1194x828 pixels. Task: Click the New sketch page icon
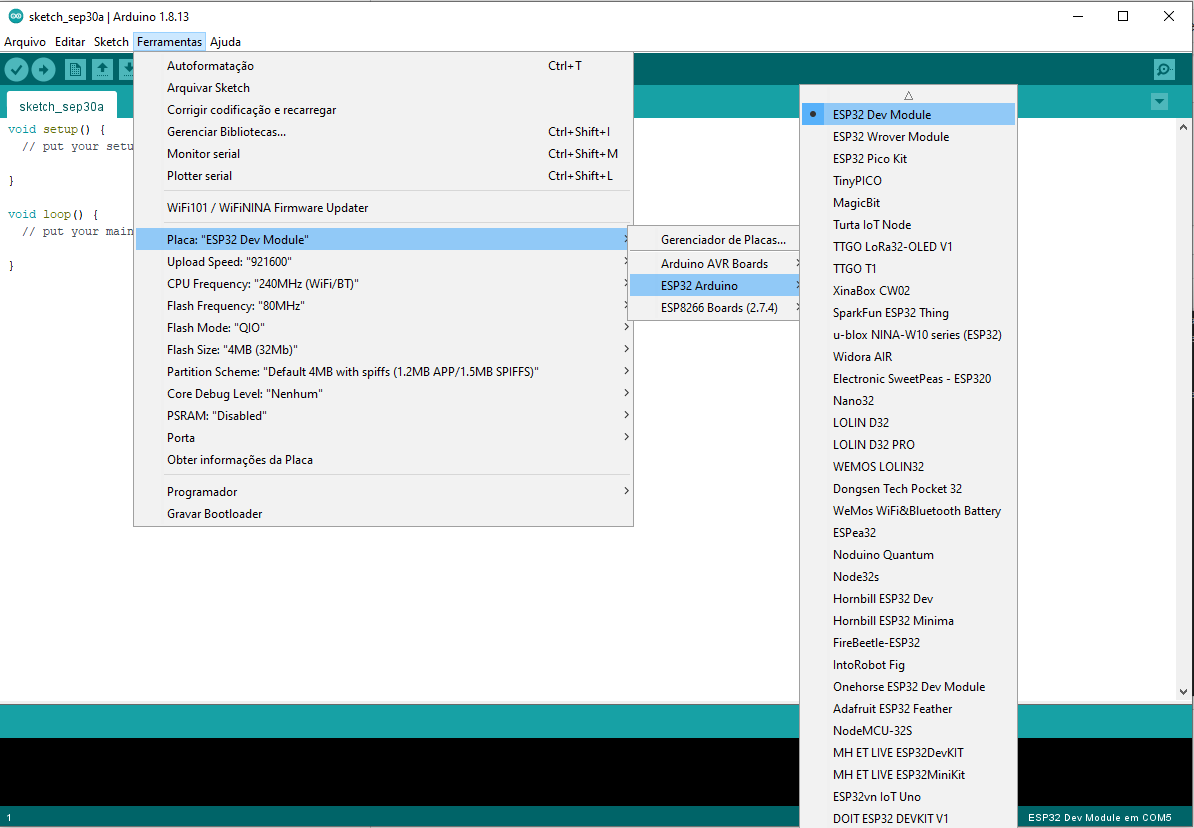[x=75, y=69]
